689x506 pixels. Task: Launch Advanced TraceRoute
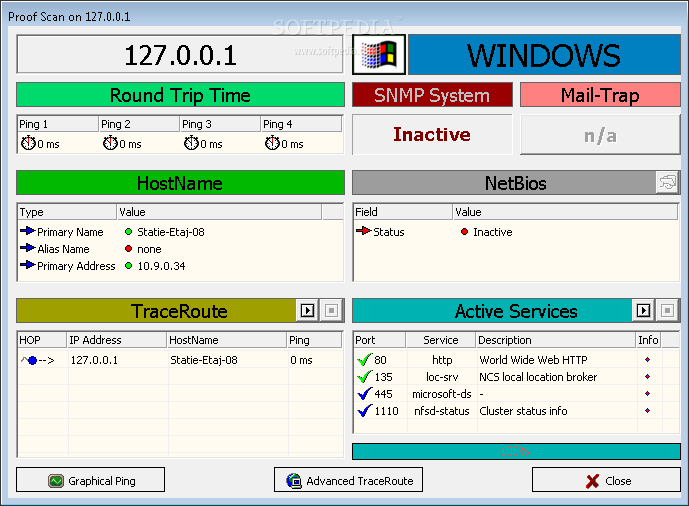(x=348, y=480)
